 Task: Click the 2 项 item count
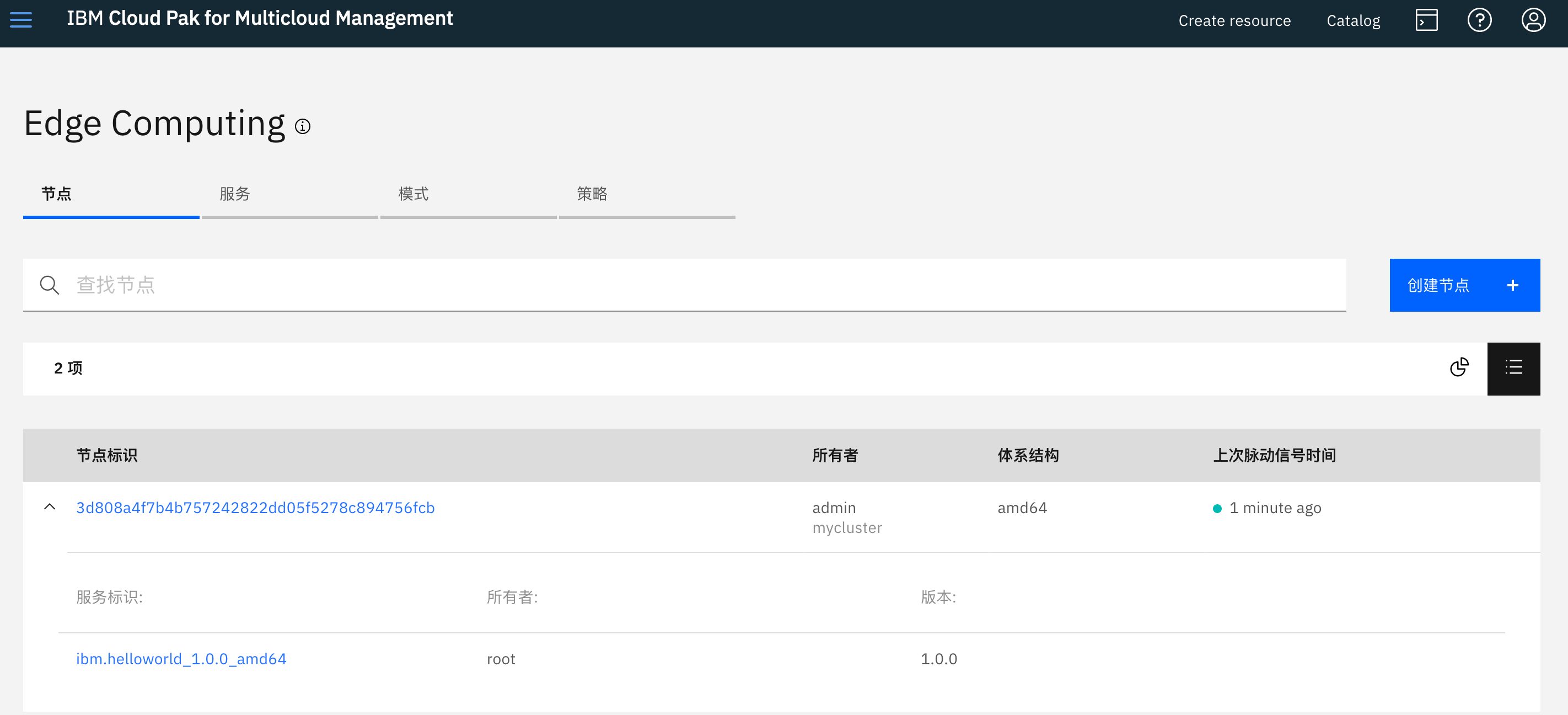click(x=68, y=368)
